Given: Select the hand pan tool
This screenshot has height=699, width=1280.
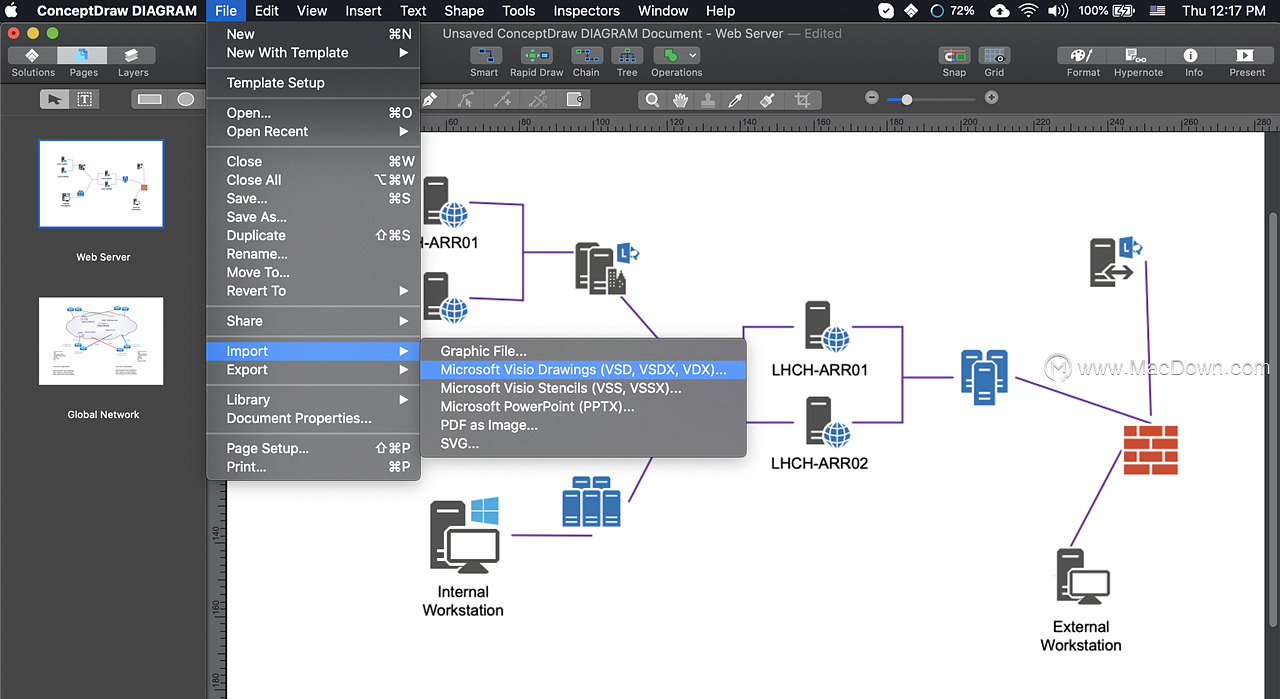Looking at the screenshot, I should [x=681, y=100].
